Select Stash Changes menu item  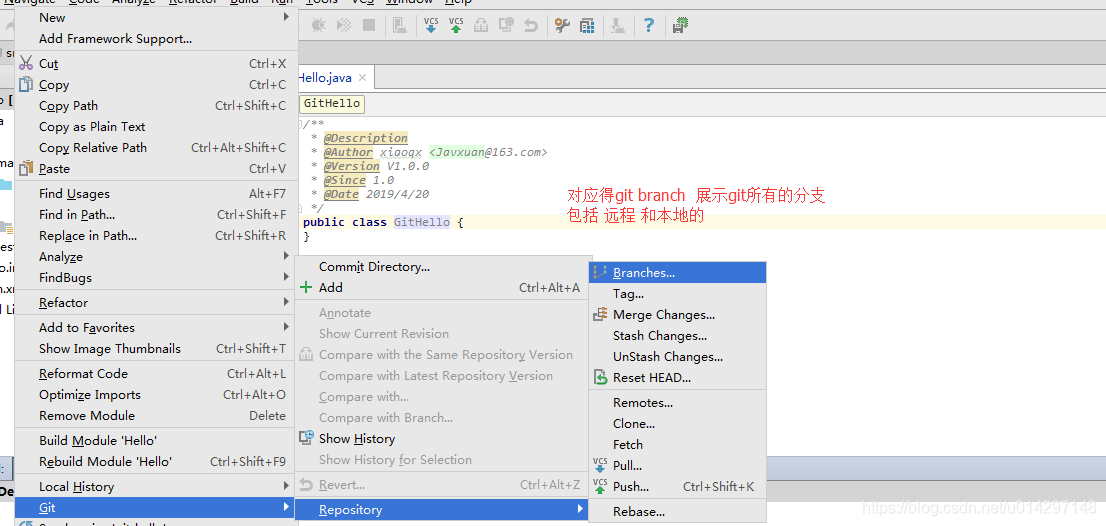677,336
